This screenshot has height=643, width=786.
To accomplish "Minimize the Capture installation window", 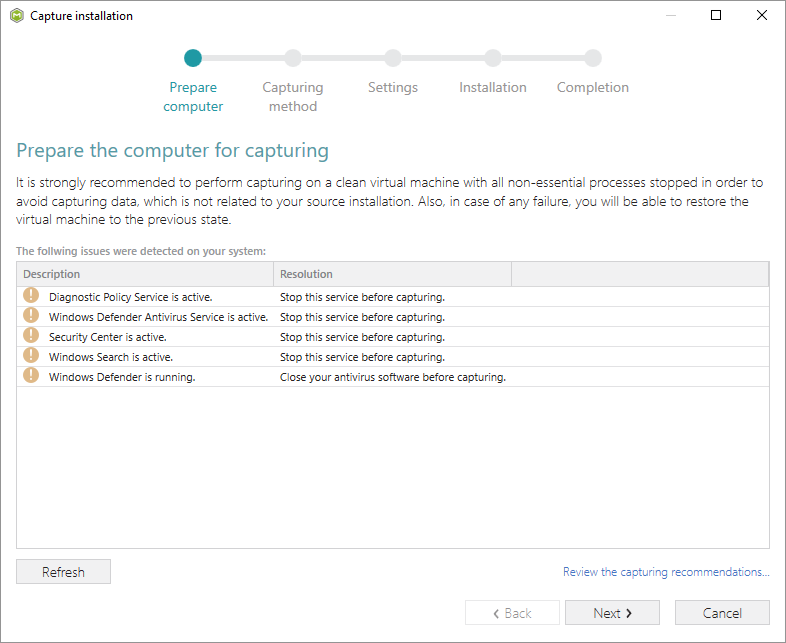I will (x=671, y=15).
